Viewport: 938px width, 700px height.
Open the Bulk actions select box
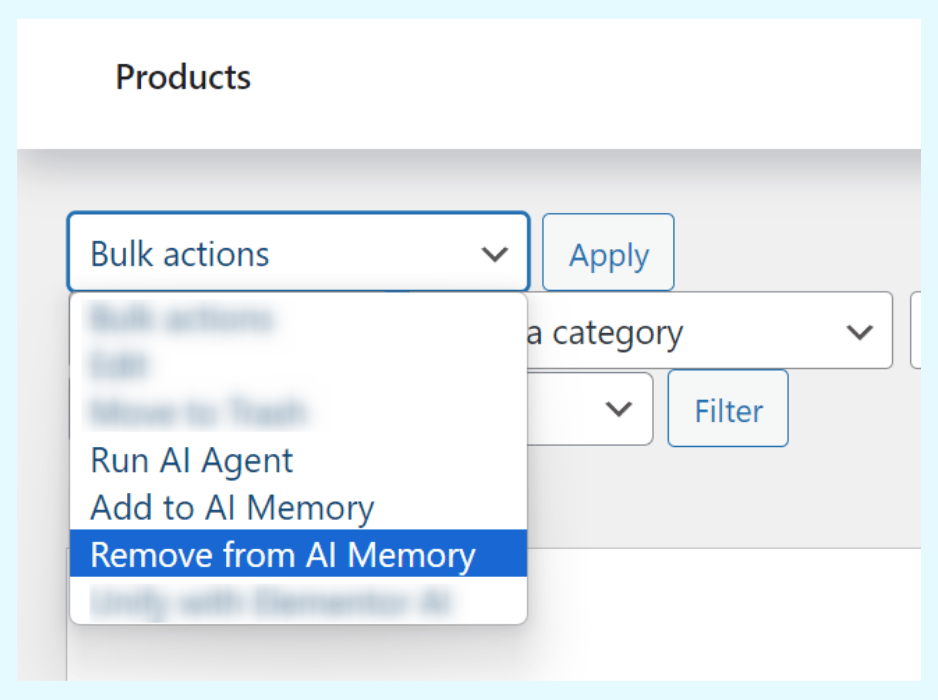[x=297, y=254]
